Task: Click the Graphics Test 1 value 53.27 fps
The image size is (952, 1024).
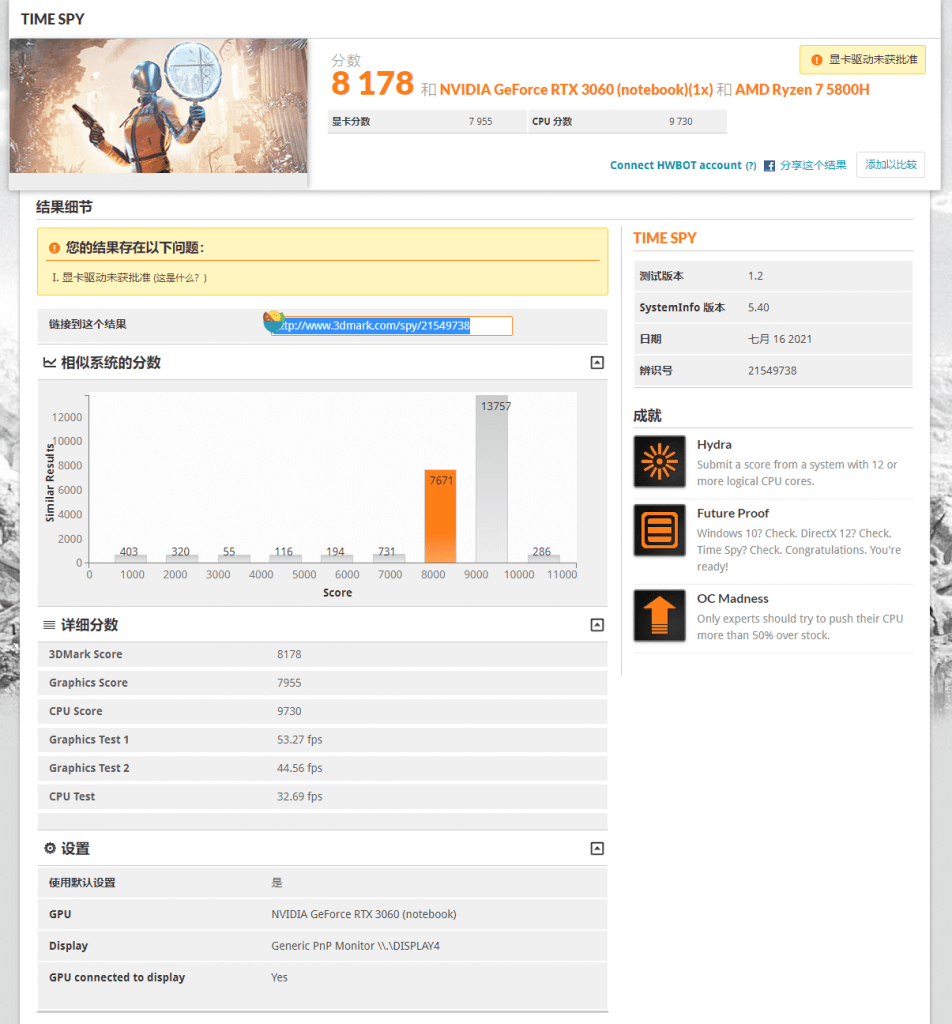Action: coord(300,739)
